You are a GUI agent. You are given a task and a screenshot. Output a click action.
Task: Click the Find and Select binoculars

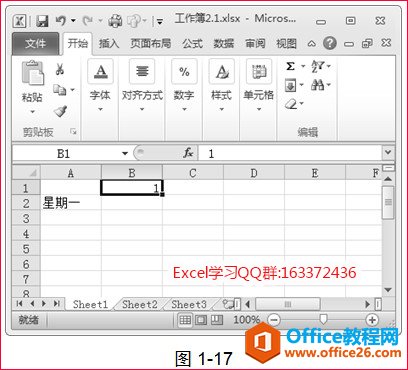[x=318, y=85]
